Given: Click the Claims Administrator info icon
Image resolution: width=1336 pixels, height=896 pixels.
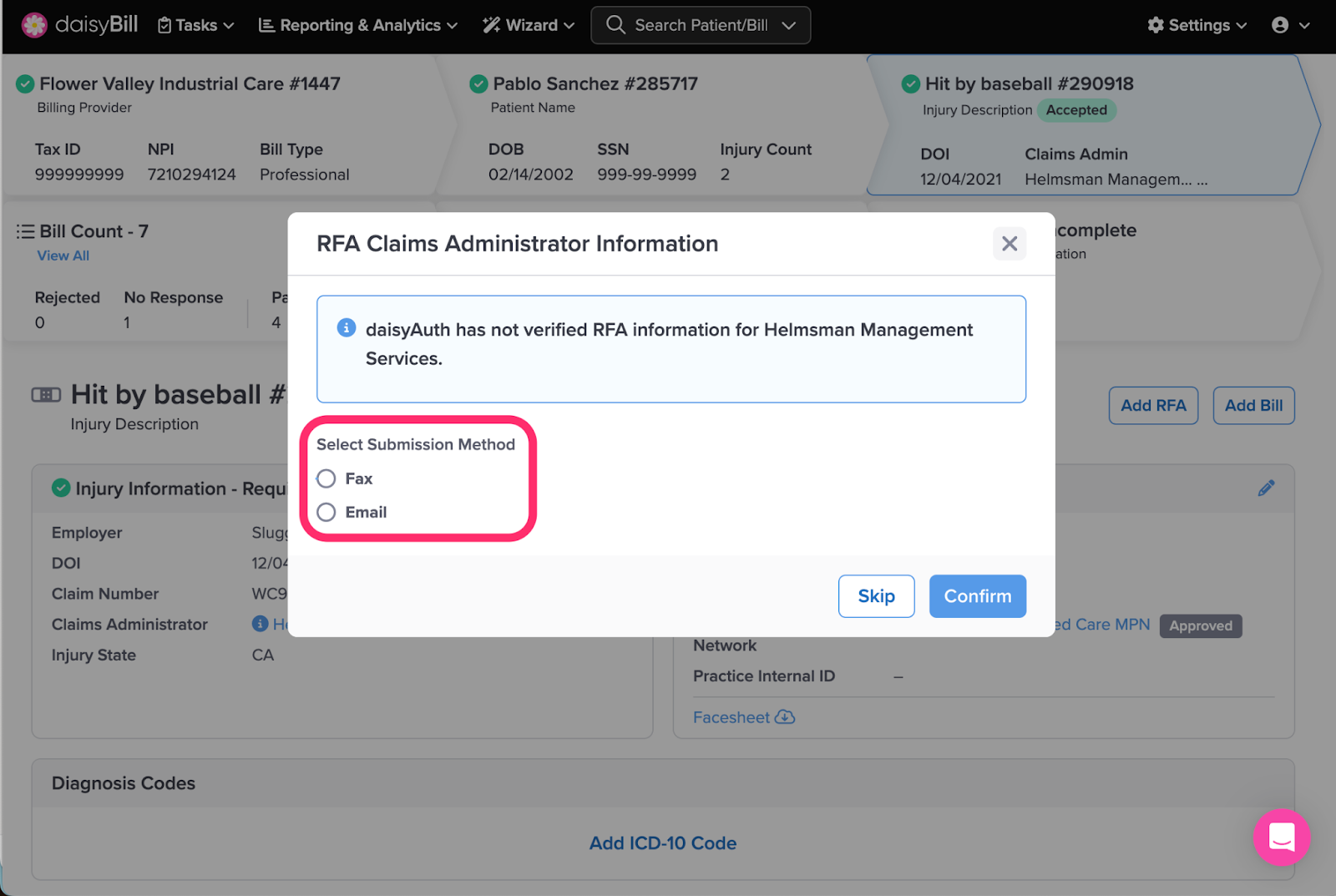Looking at the screenshot, I should [x=261, y=624].
